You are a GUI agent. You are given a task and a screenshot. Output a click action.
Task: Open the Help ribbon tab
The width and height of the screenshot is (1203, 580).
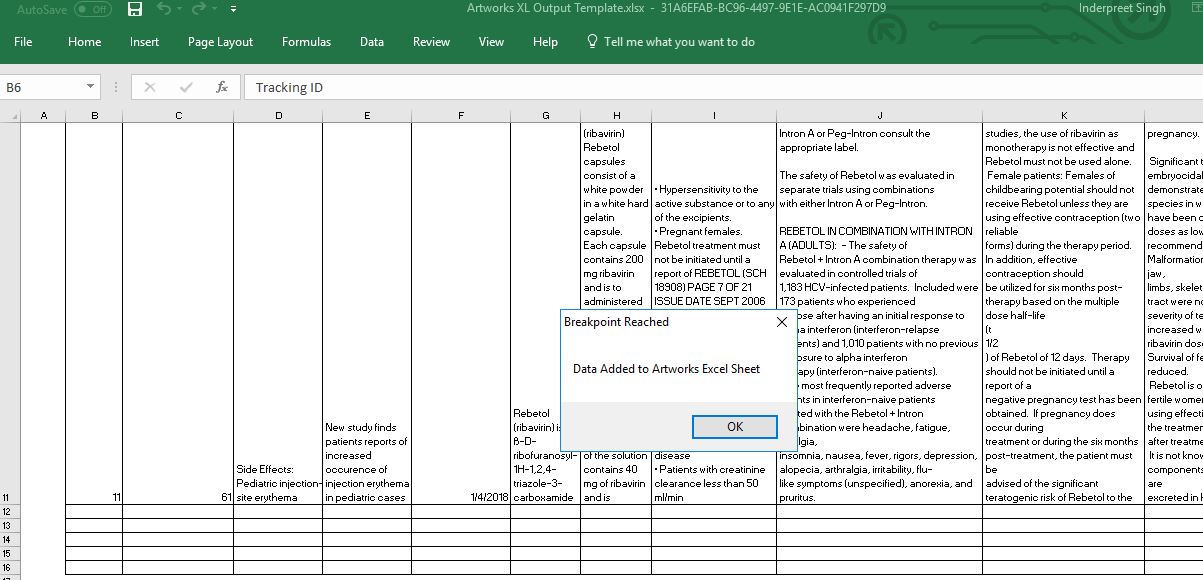click(545, 42)
